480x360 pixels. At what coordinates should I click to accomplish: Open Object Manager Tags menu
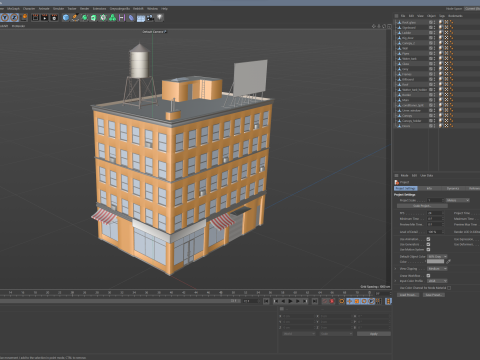point(442,16)
